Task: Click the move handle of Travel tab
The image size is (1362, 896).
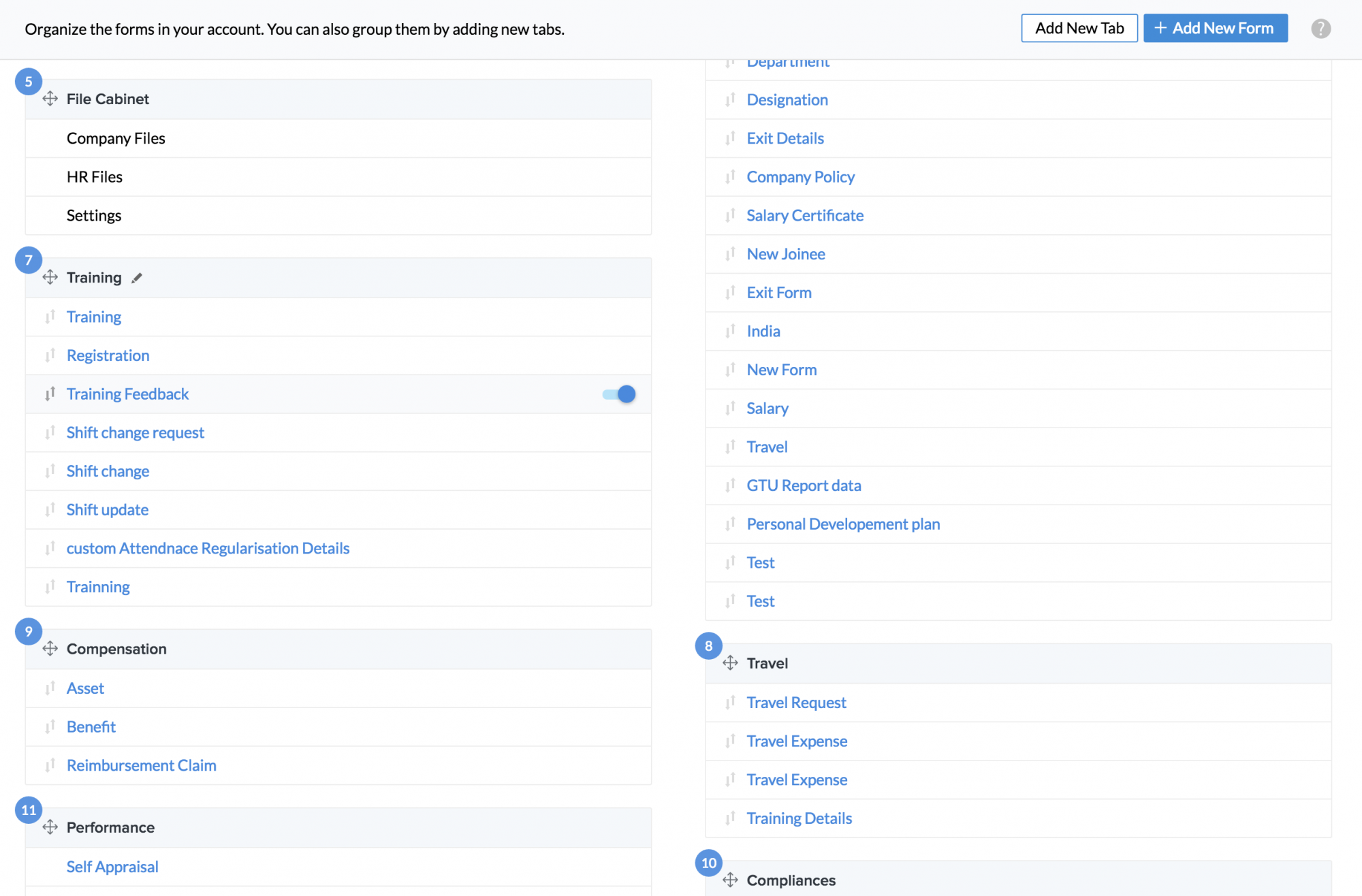Action: [730, 663]
